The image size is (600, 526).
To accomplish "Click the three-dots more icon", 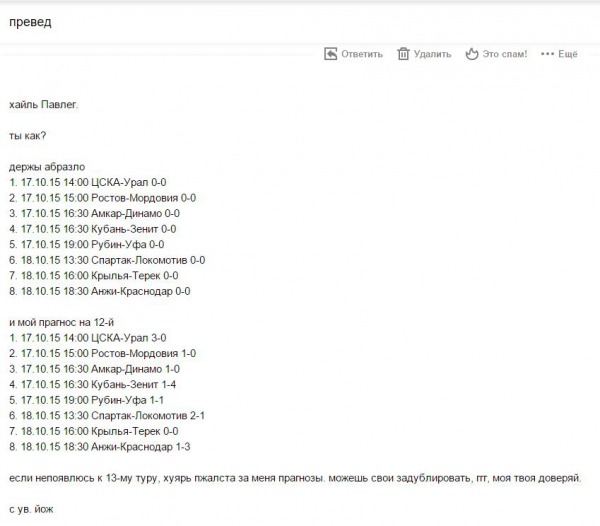I will (x=547, y=54).
